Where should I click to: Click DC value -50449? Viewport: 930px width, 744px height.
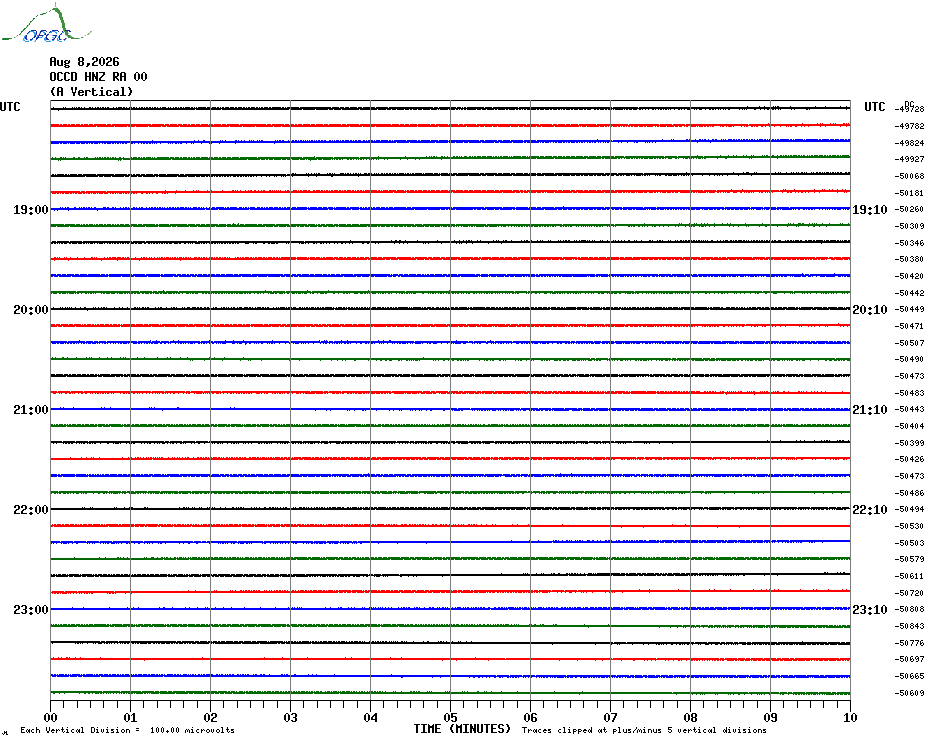[909, 310]
